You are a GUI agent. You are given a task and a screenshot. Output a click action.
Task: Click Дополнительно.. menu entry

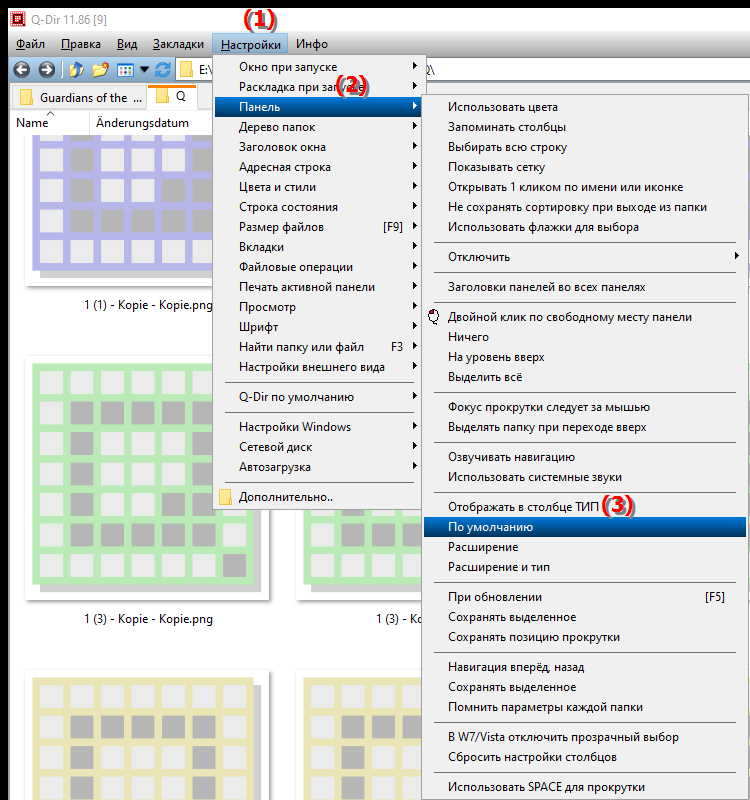click(318, 497)
